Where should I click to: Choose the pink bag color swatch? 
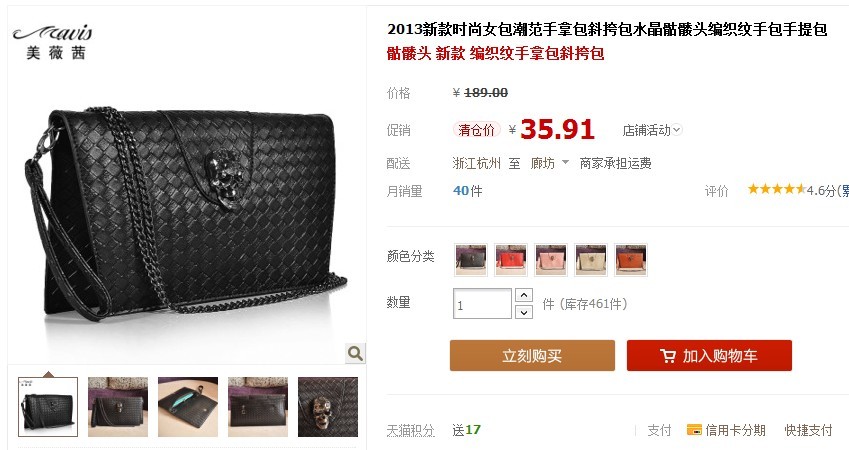551,259
